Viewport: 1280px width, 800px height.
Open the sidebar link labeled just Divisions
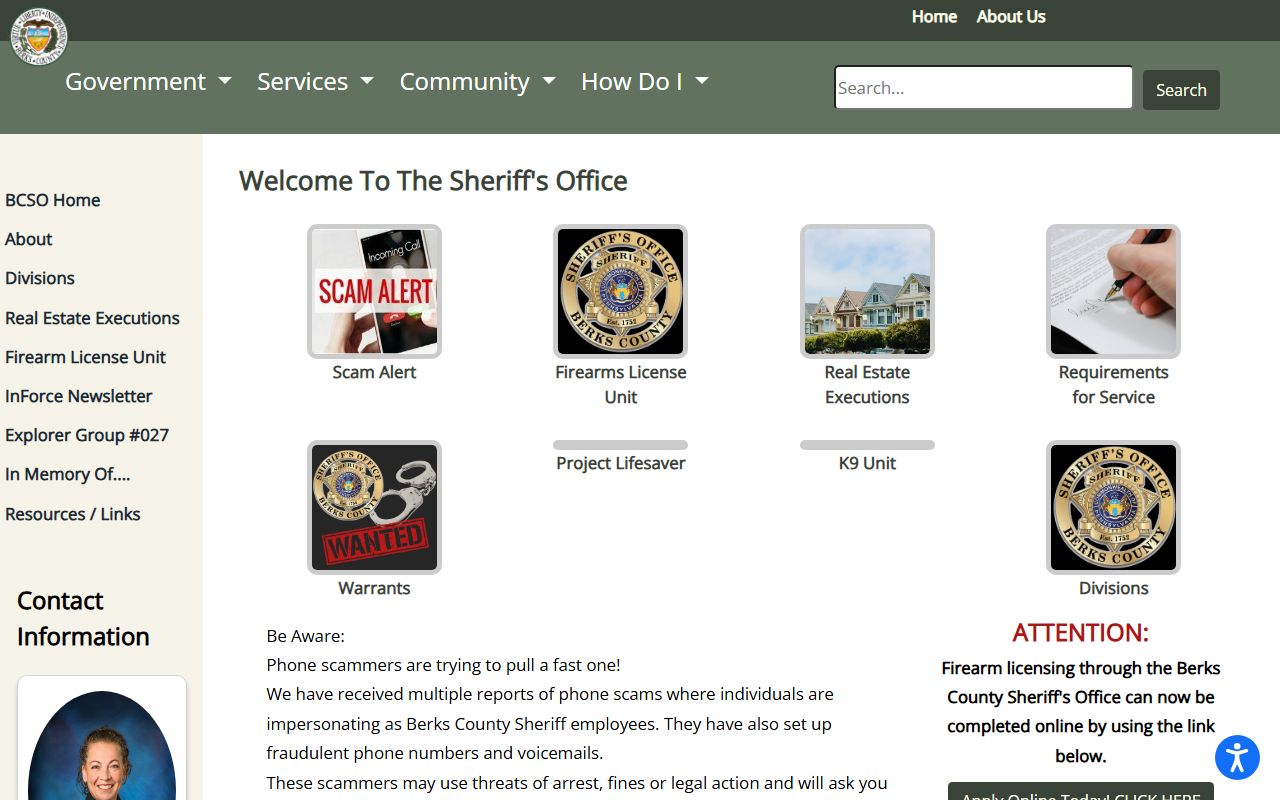tap(40, 278)
